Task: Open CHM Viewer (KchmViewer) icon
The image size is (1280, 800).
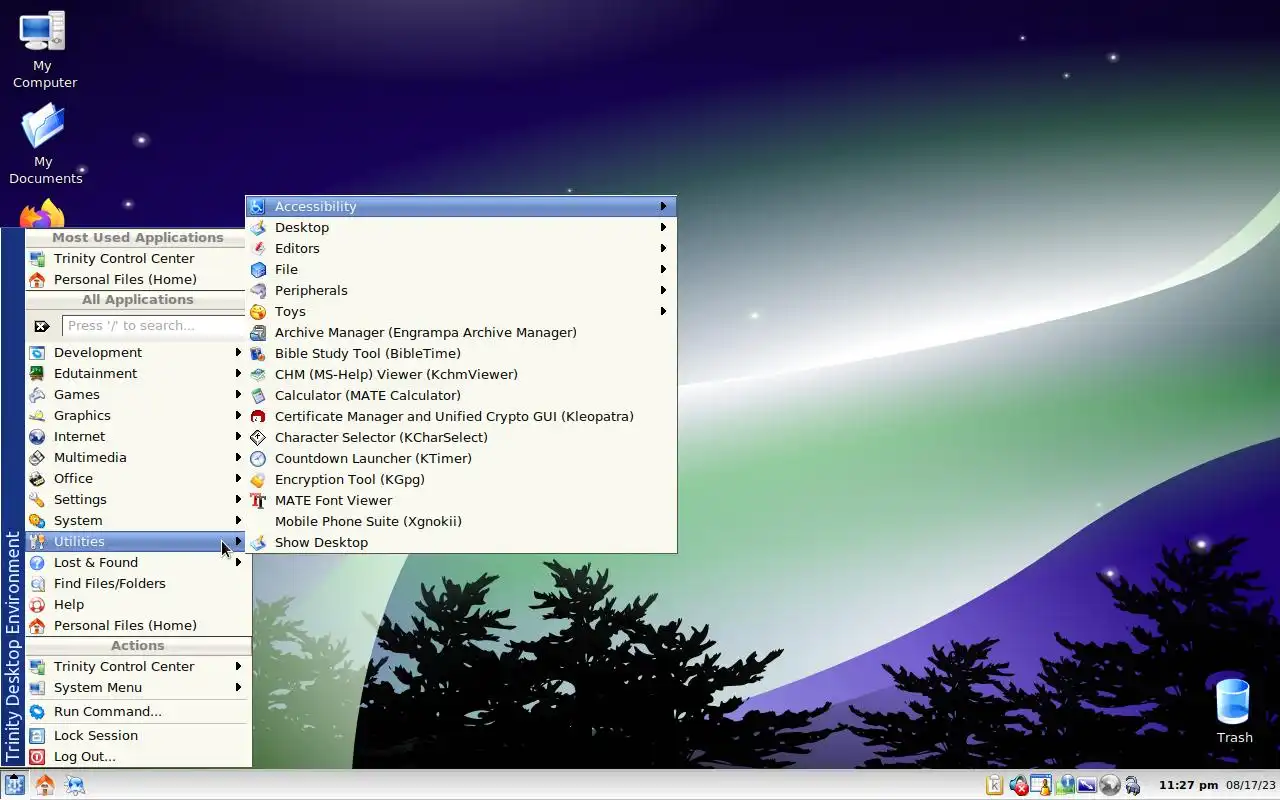Action: 258,374
